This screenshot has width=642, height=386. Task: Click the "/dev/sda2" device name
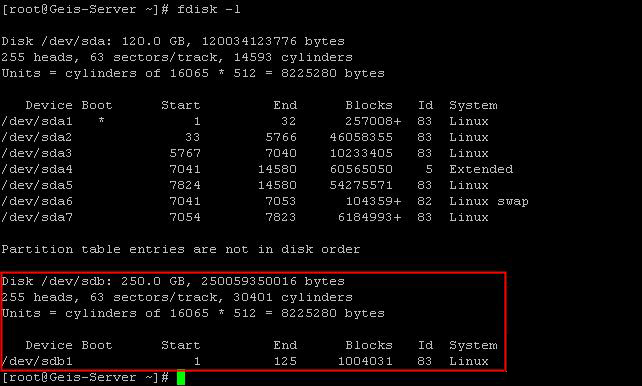click(37, 137)
